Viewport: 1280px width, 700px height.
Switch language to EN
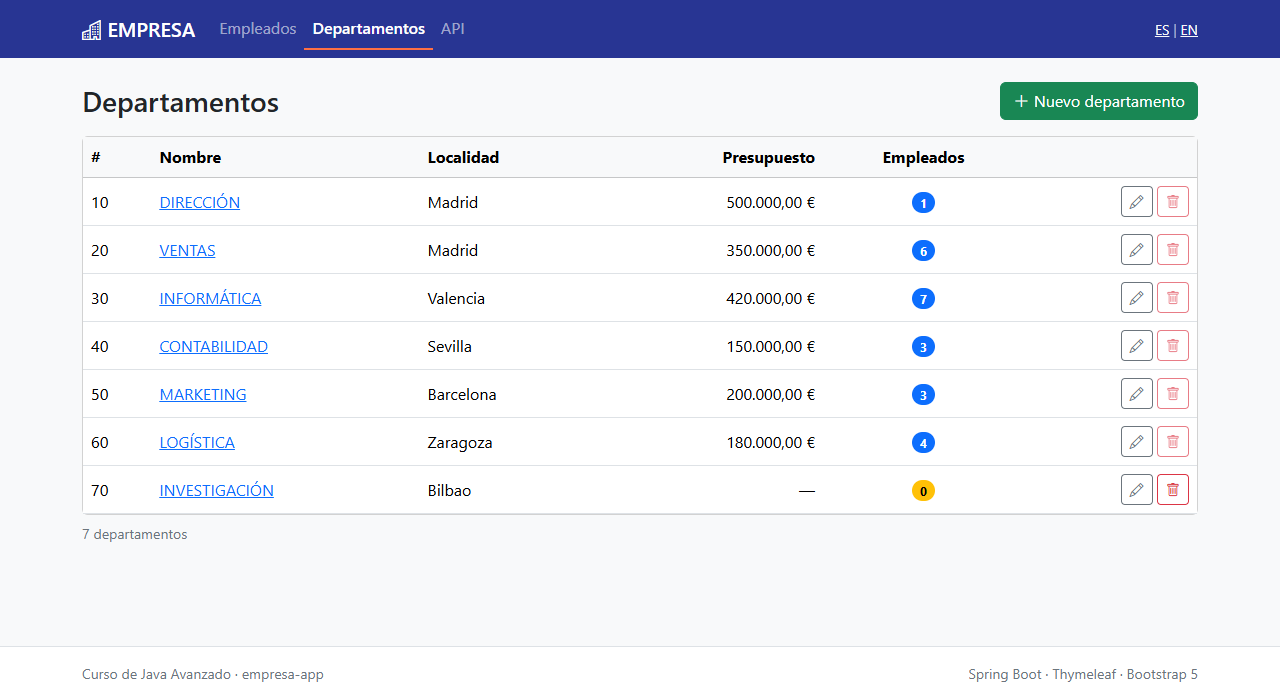coord(1189,30)
